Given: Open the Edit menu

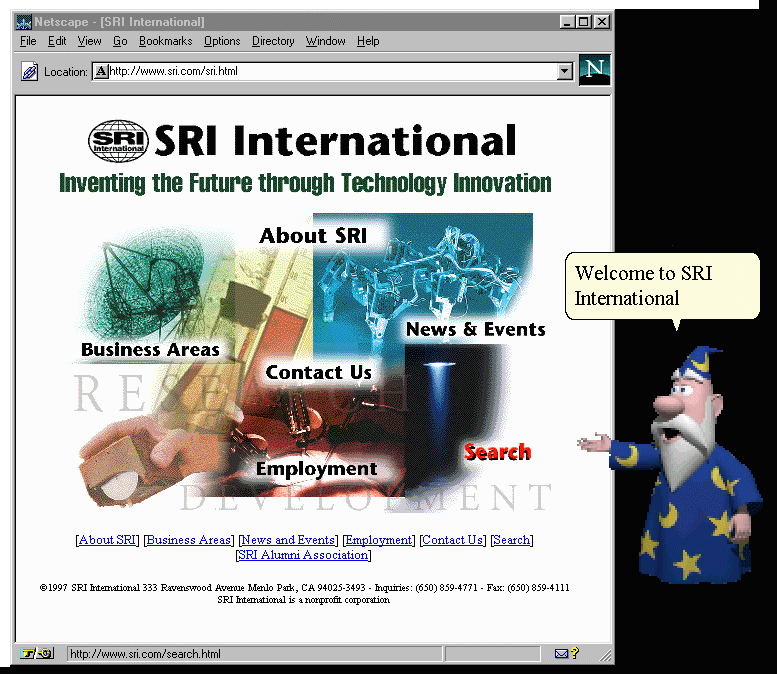Looking at the screenshot, I should tap(57, 41).
